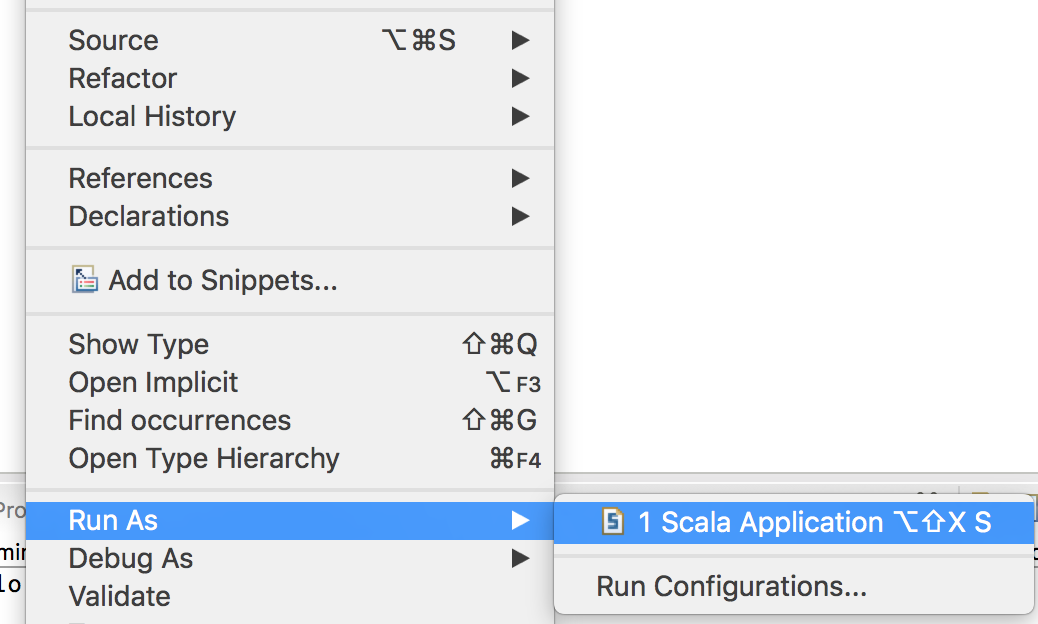Click the Add to Snippets icon
The width and height of the screenshot is (1038, 624).
point(85,280)
